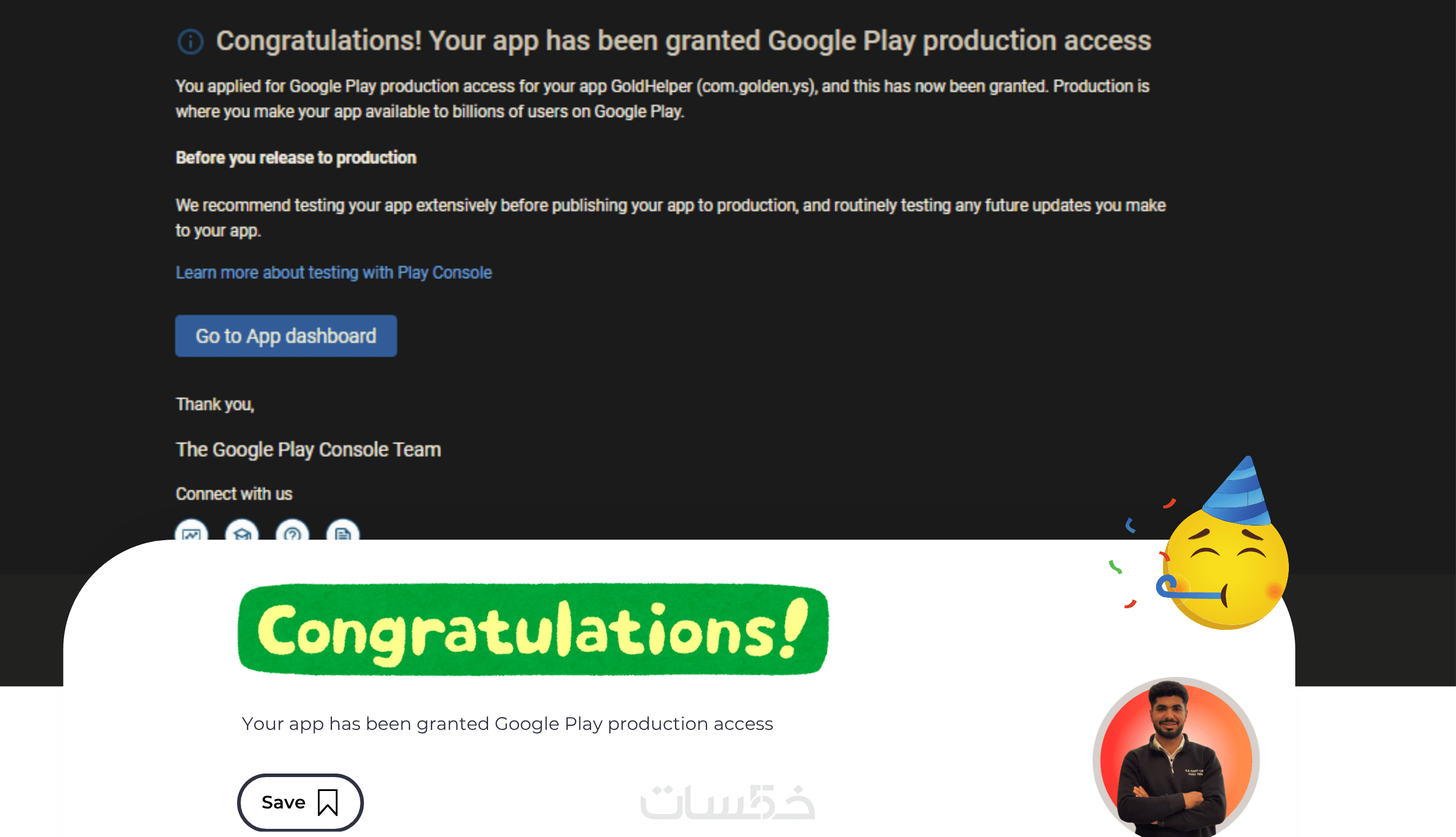Click the heading about granted production access

pos(683,41)
